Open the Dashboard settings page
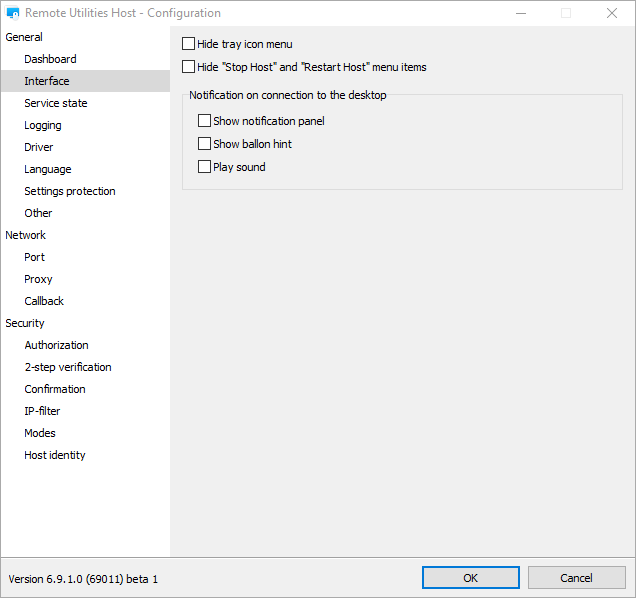Screen dimensions: 636x598 point(50,59)
